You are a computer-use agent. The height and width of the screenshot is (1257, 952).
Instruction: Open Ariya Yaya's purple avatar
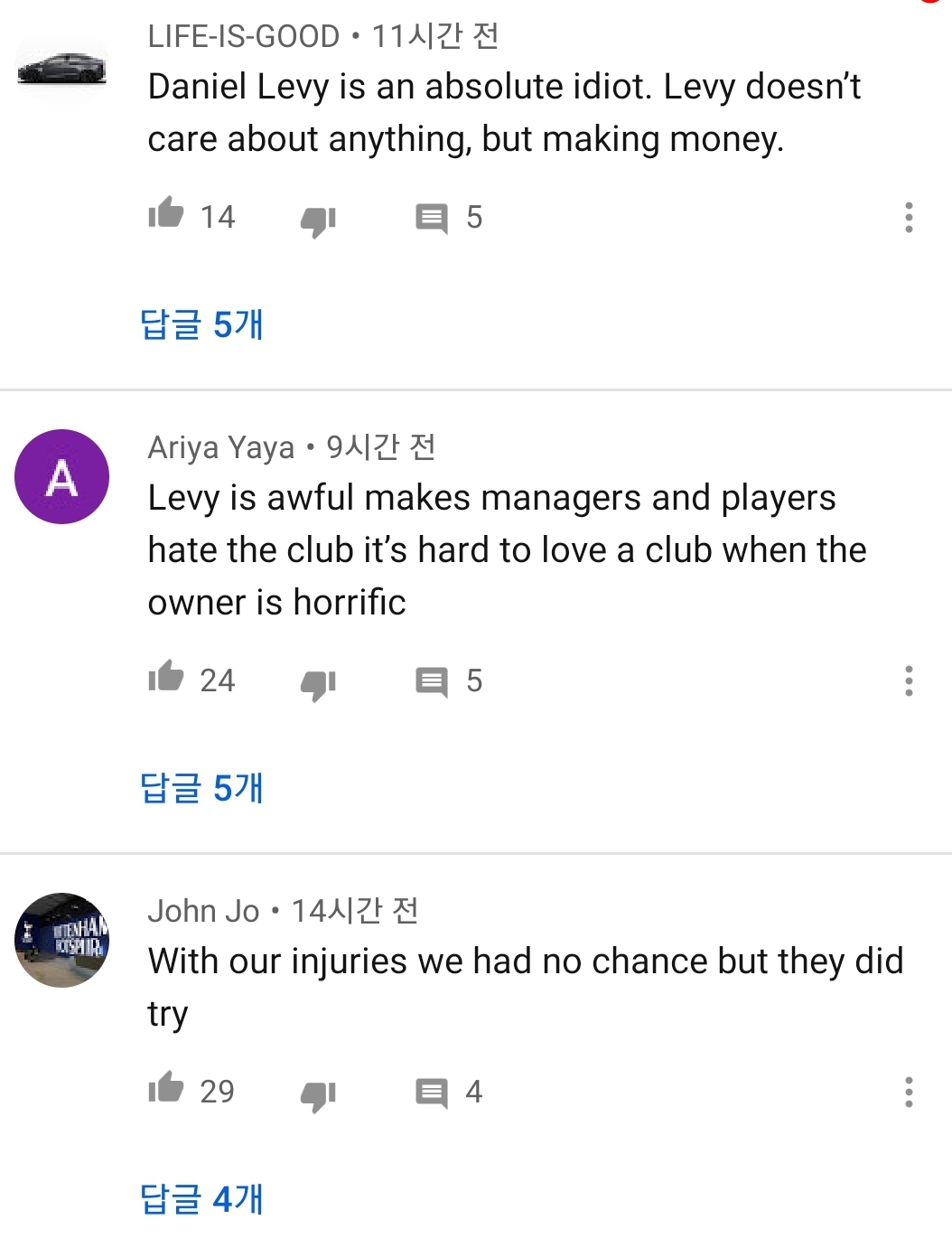(x=61, y=477)
